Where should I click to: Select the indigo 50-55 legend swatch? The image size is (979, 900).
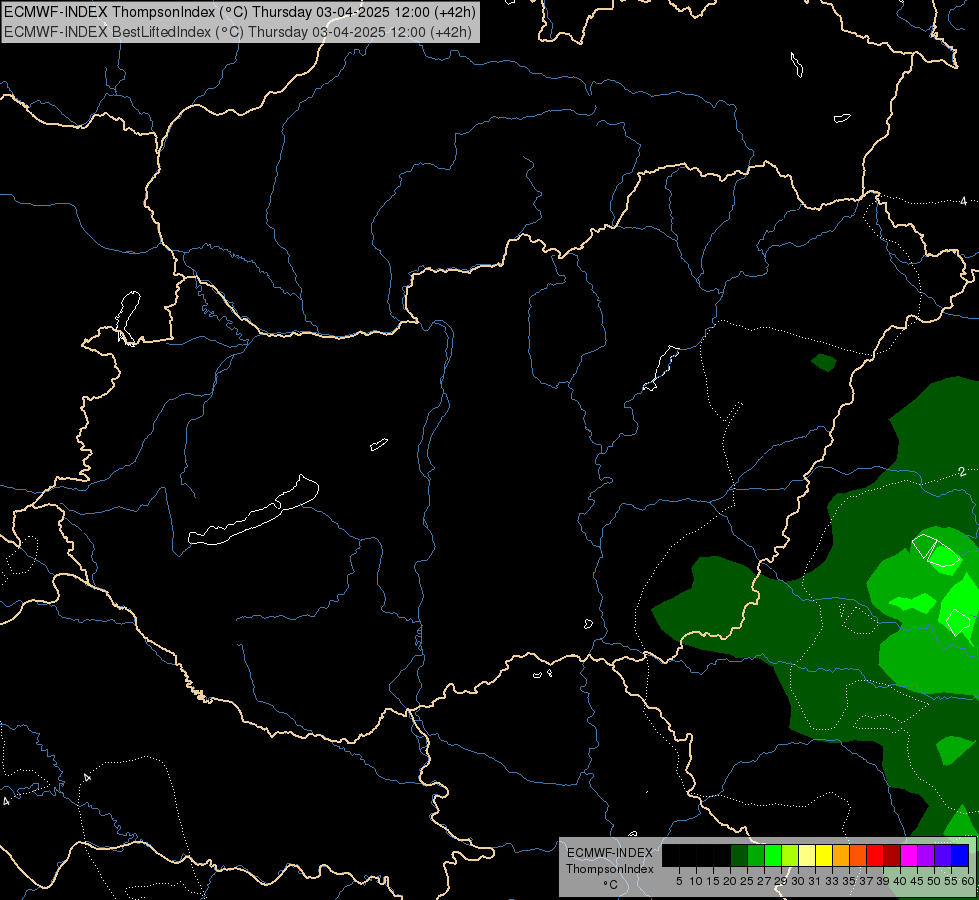[943, 855]
